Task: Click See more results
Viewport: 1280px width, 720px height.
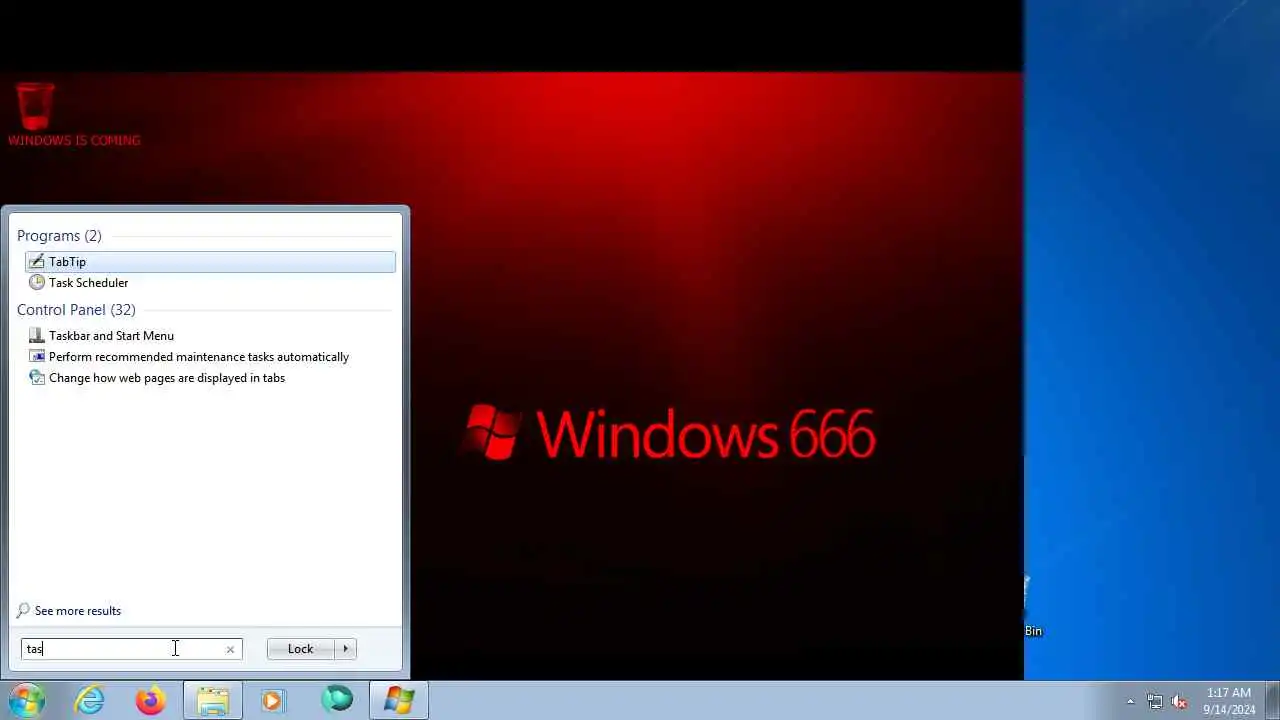Action: (78, 611)
